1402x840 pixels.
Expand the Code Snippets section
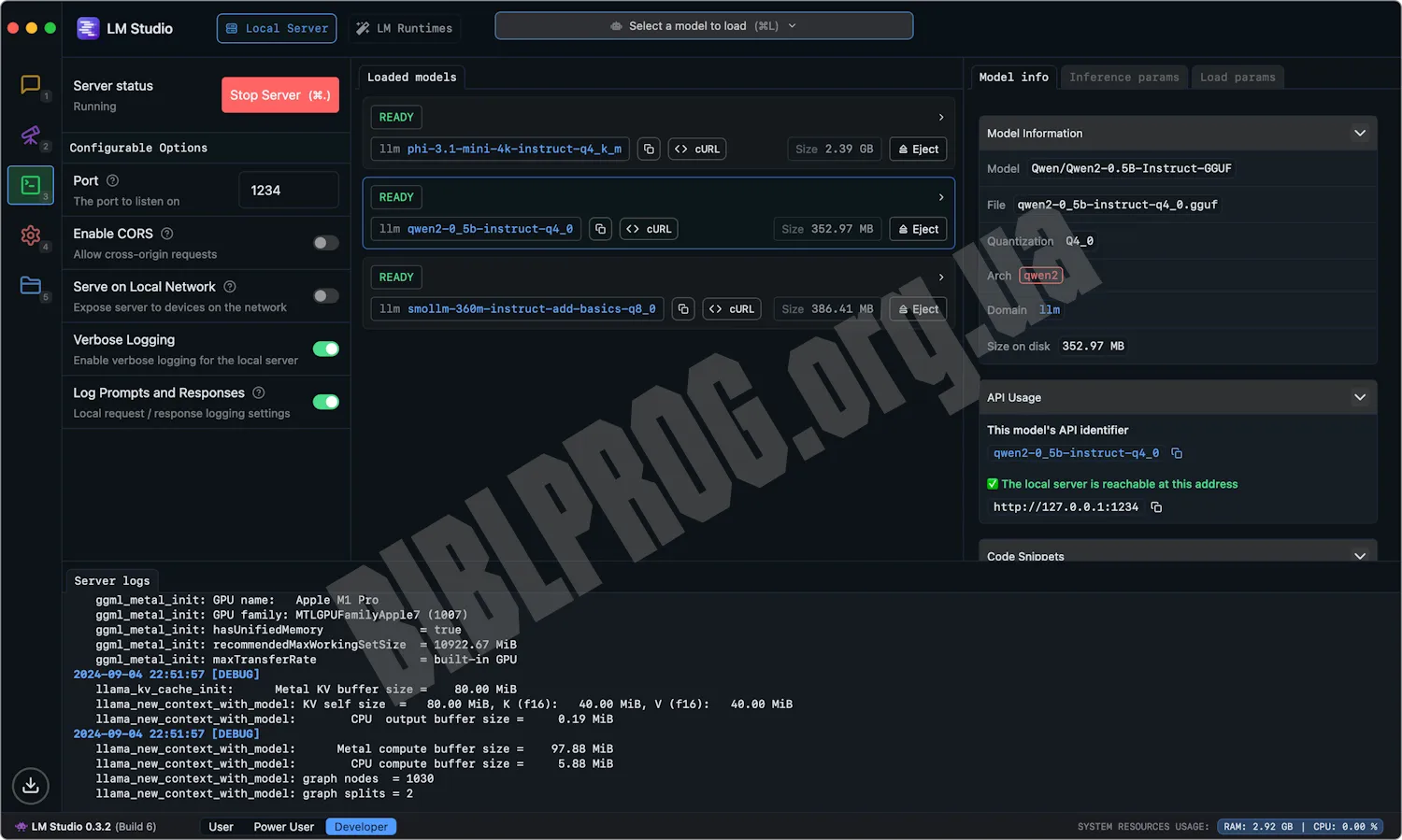click(x=1360, y=556)
